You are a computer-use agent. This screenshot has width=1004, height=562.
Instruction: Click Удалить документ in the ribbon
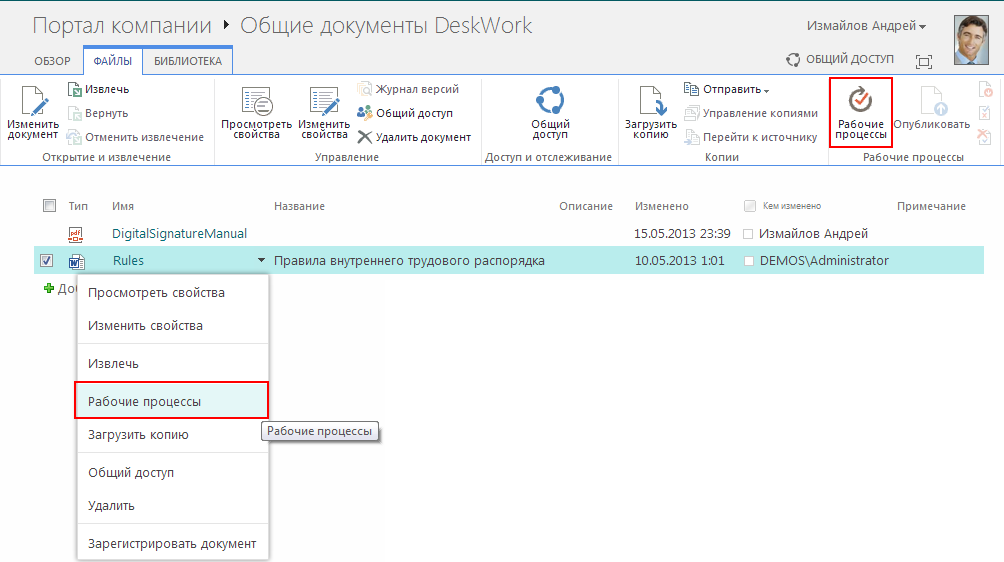(414, 137)
